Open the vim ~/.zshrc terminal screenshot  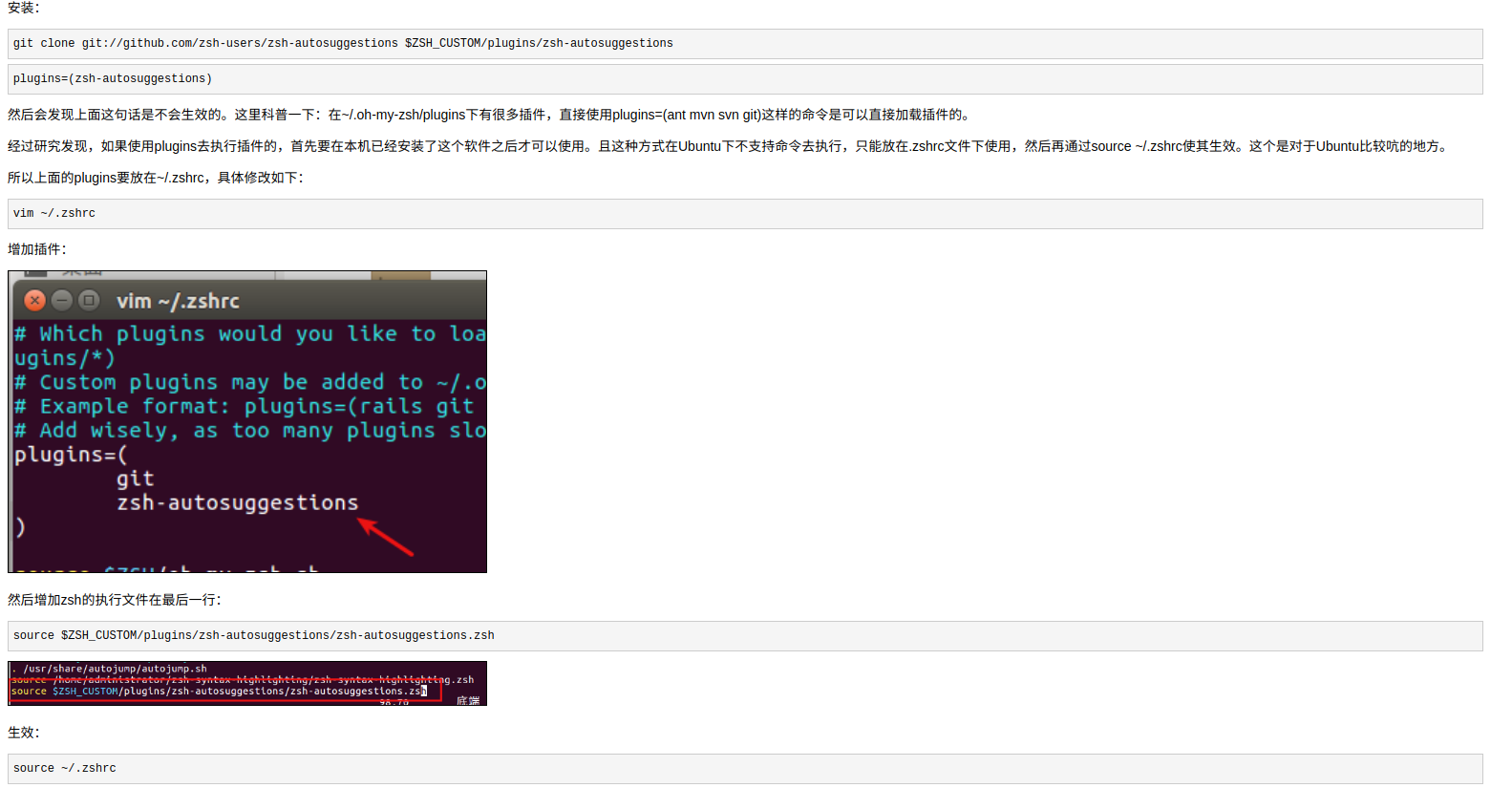tap(247, 422)
